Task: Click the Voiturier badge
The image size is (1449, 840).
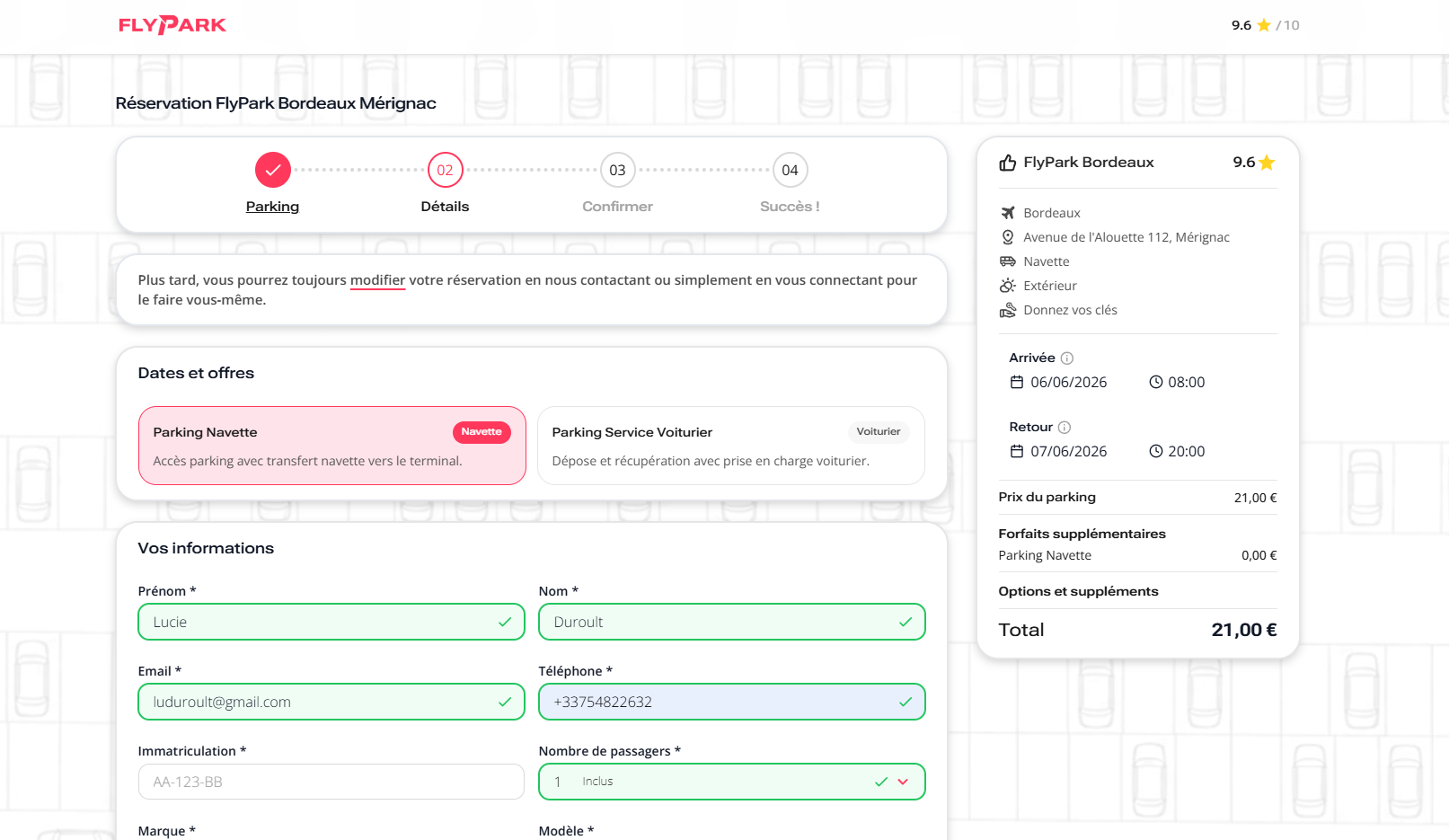Action: pyautogui.click(x=879, y=432)
